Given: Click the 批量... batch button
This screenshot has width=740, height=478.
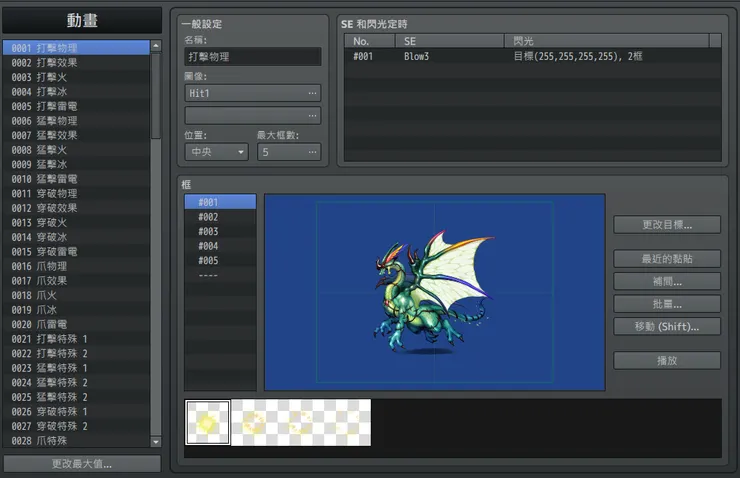Looking at the screenshot, I should tap(666, 303).
